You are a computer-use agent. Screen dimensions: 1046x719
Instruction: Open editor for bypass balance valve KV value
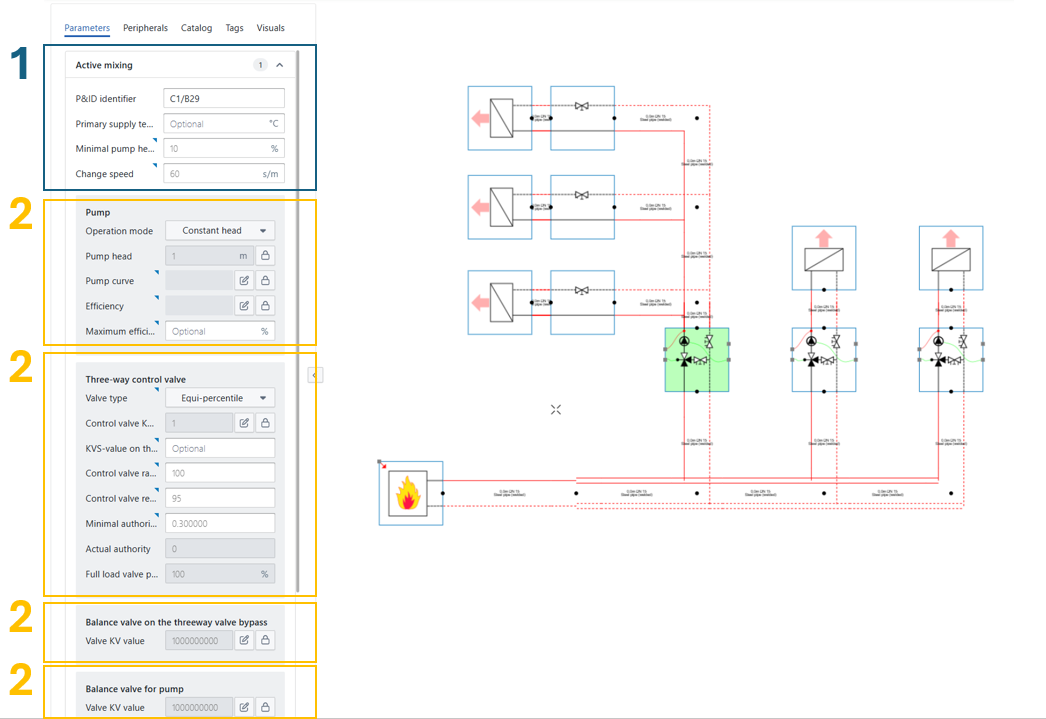[243, 640]
